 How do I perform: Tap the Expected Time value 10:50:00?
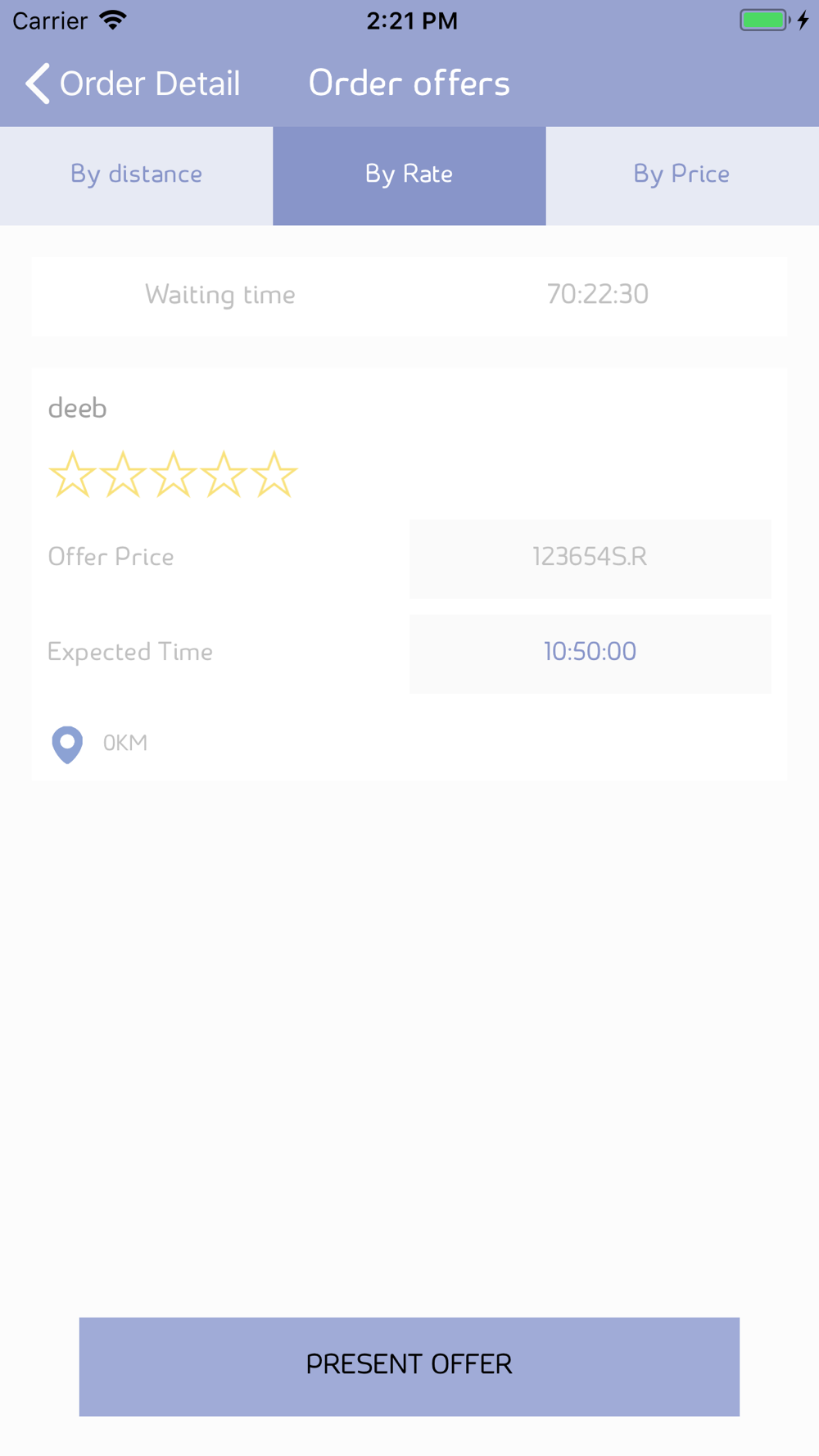(590, 652)
